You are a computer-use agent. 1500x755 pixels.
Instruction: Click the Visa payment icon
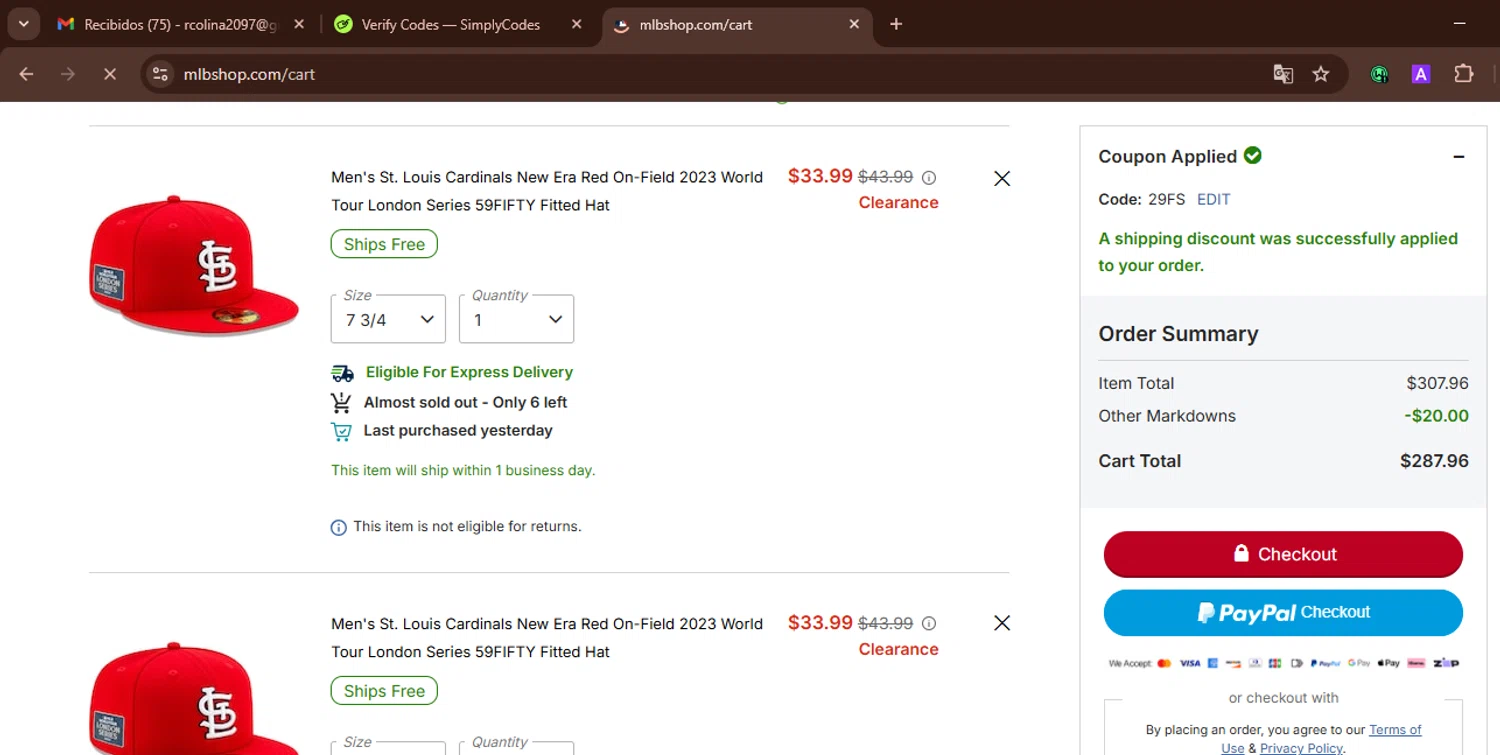1189,663
